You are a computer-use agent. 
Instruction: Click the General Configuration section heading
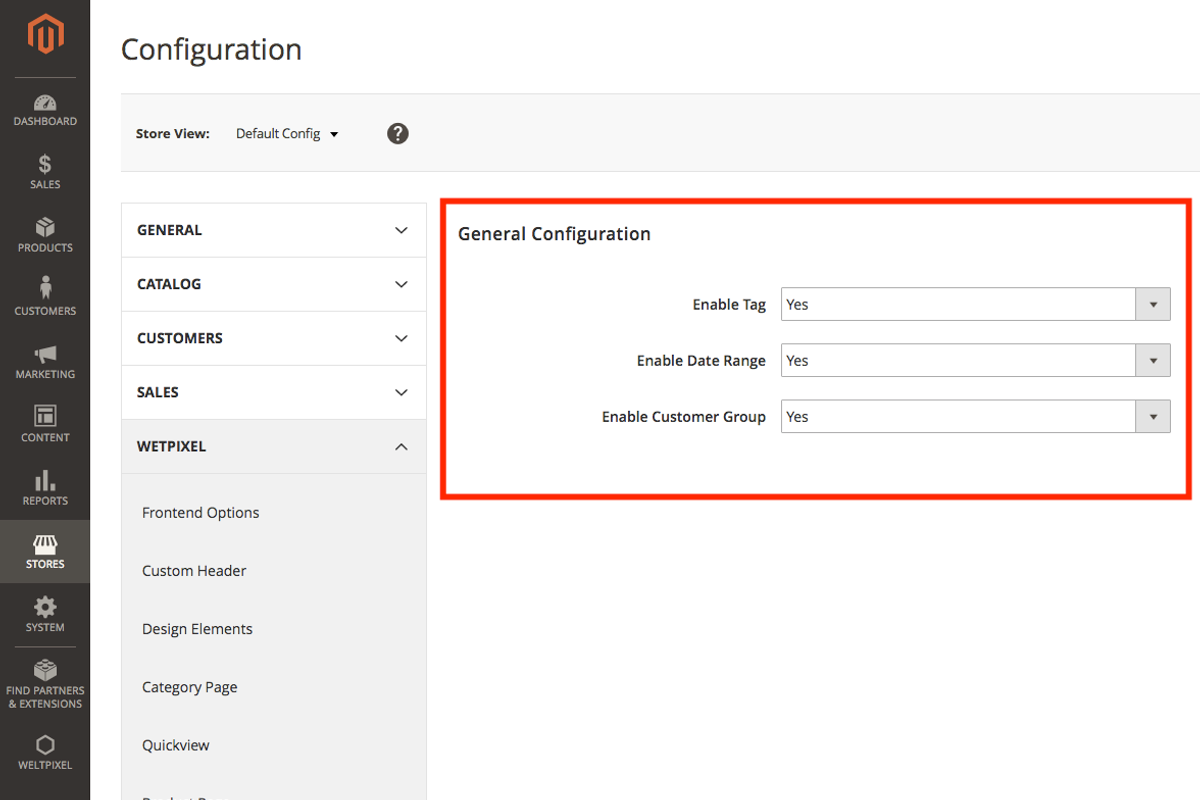coord(554,234)
